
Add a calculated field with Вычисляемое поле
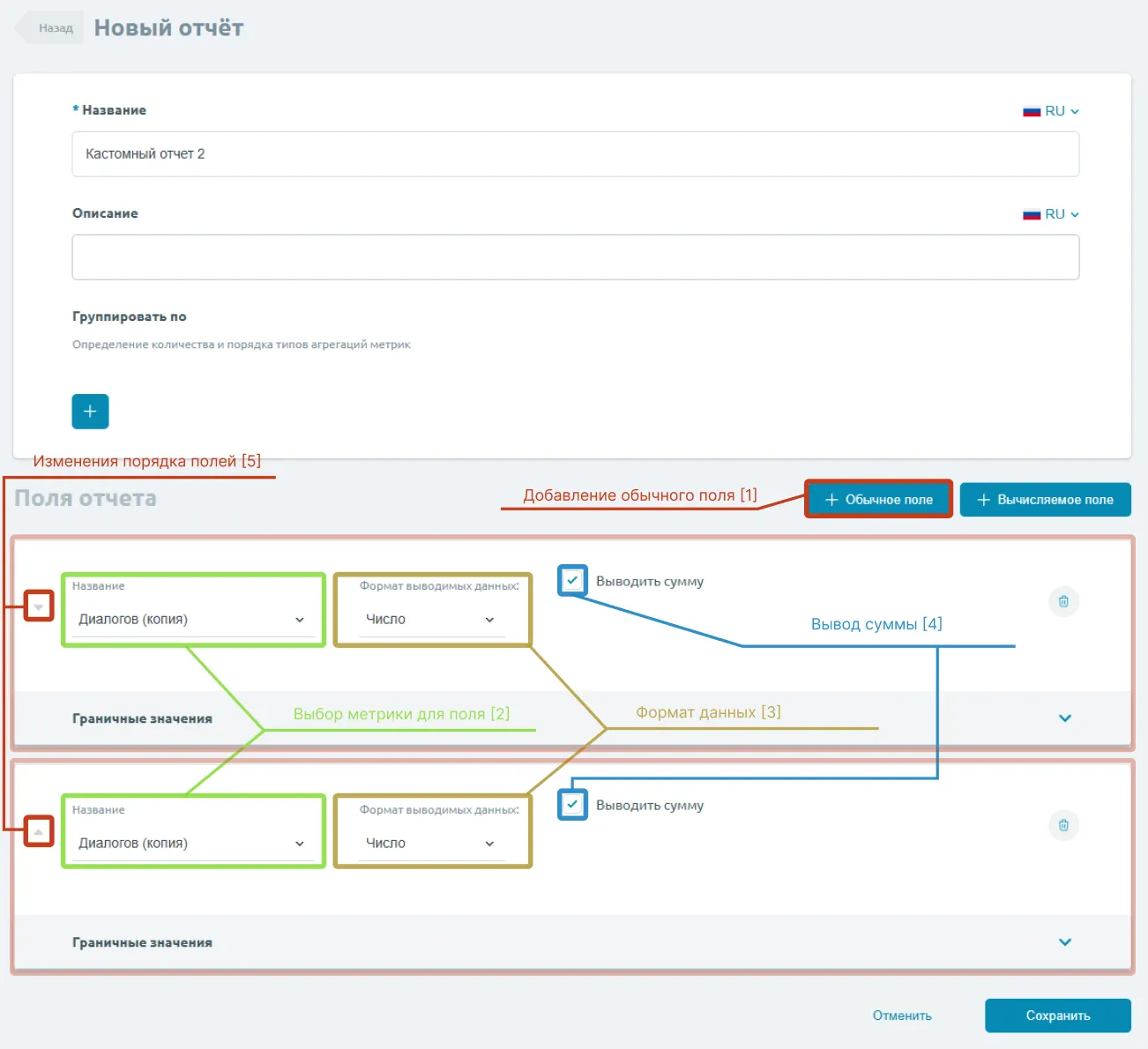click(1045, 500)
